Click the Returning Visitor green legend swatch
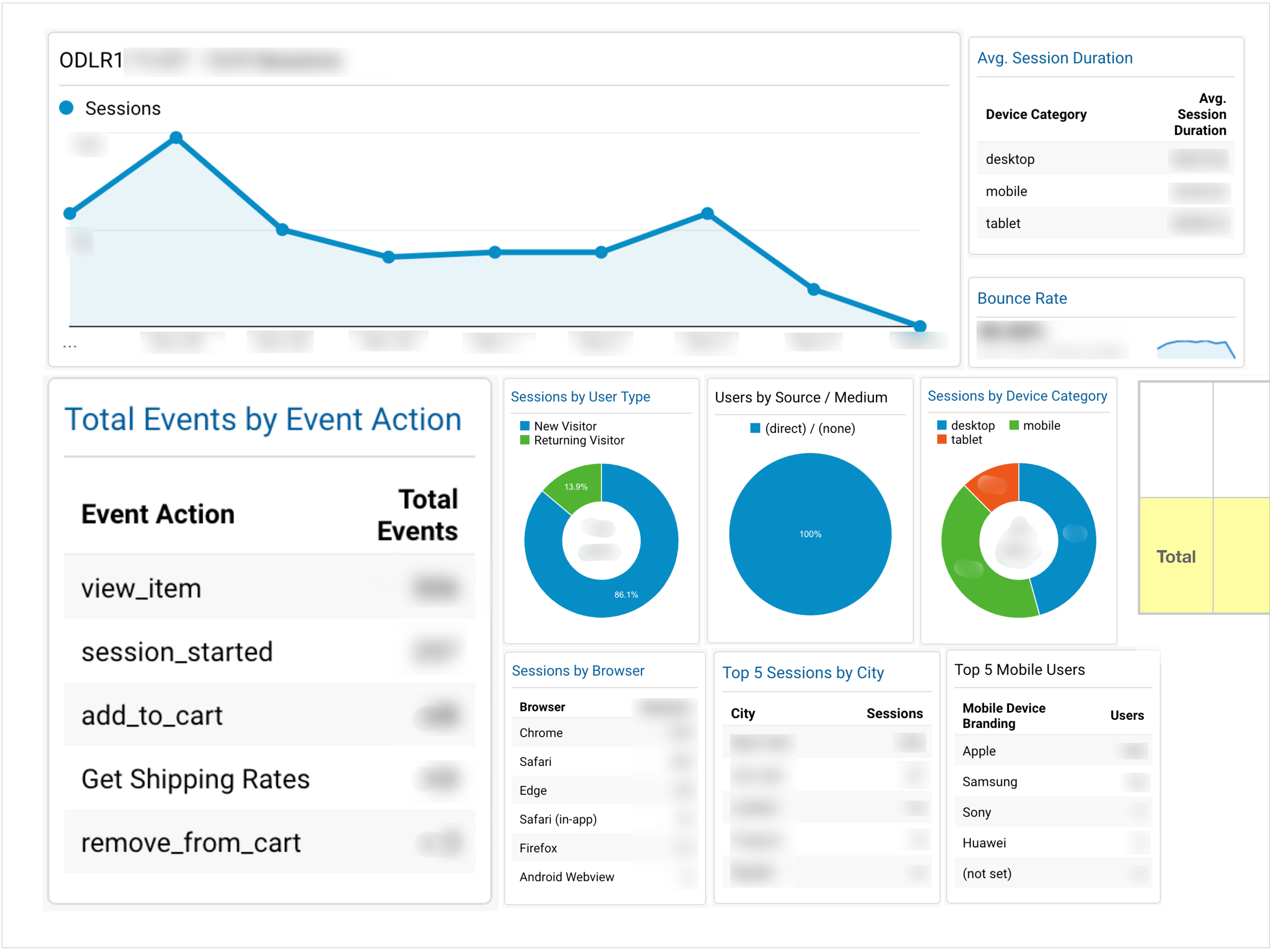Screen dimensions: 1270x952 [x=524, y=440]
